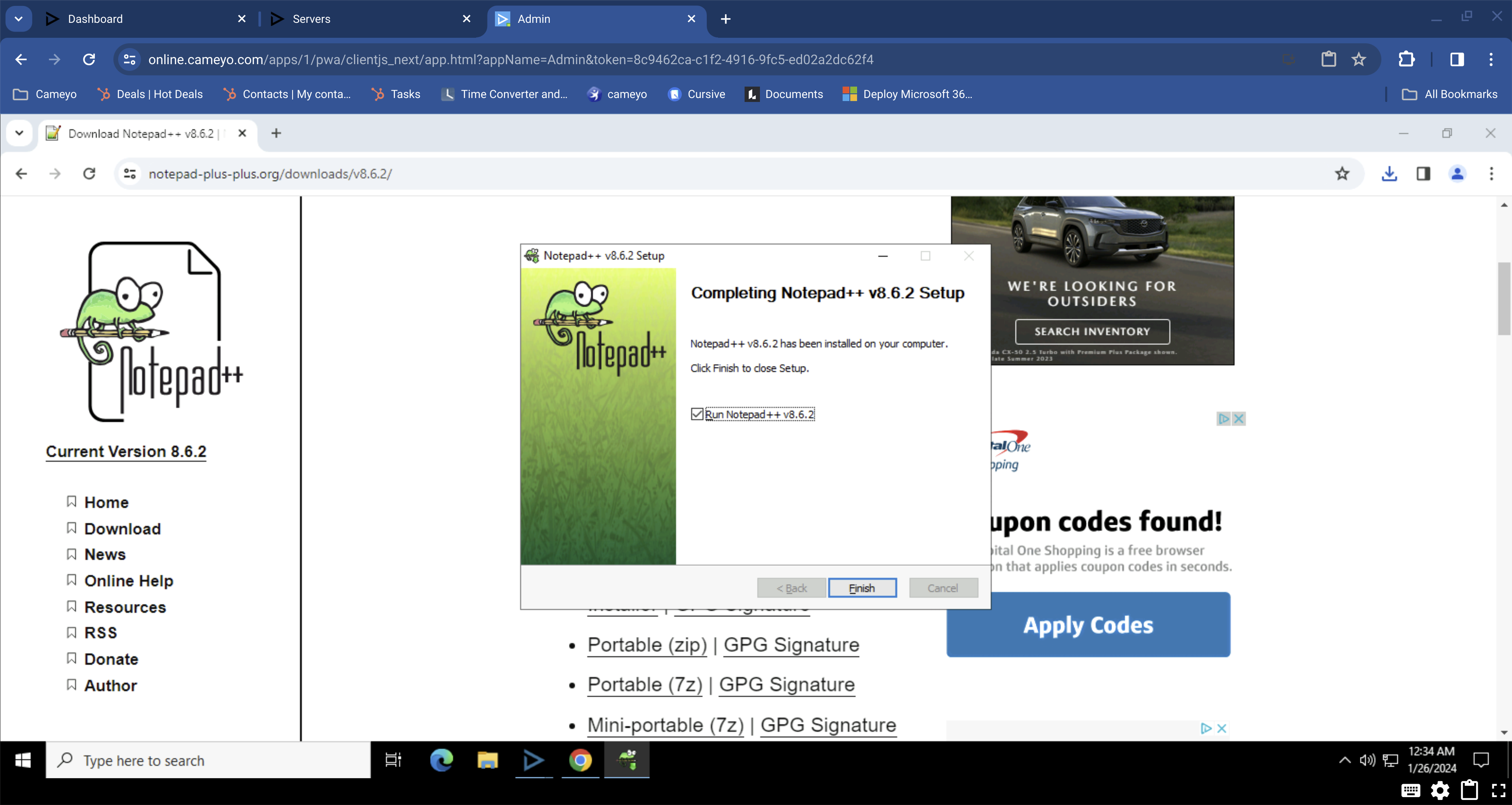Screen dimensions: 1512x805
Task: Download the Mini-portable (7z) package
Action: click(665, 725)
